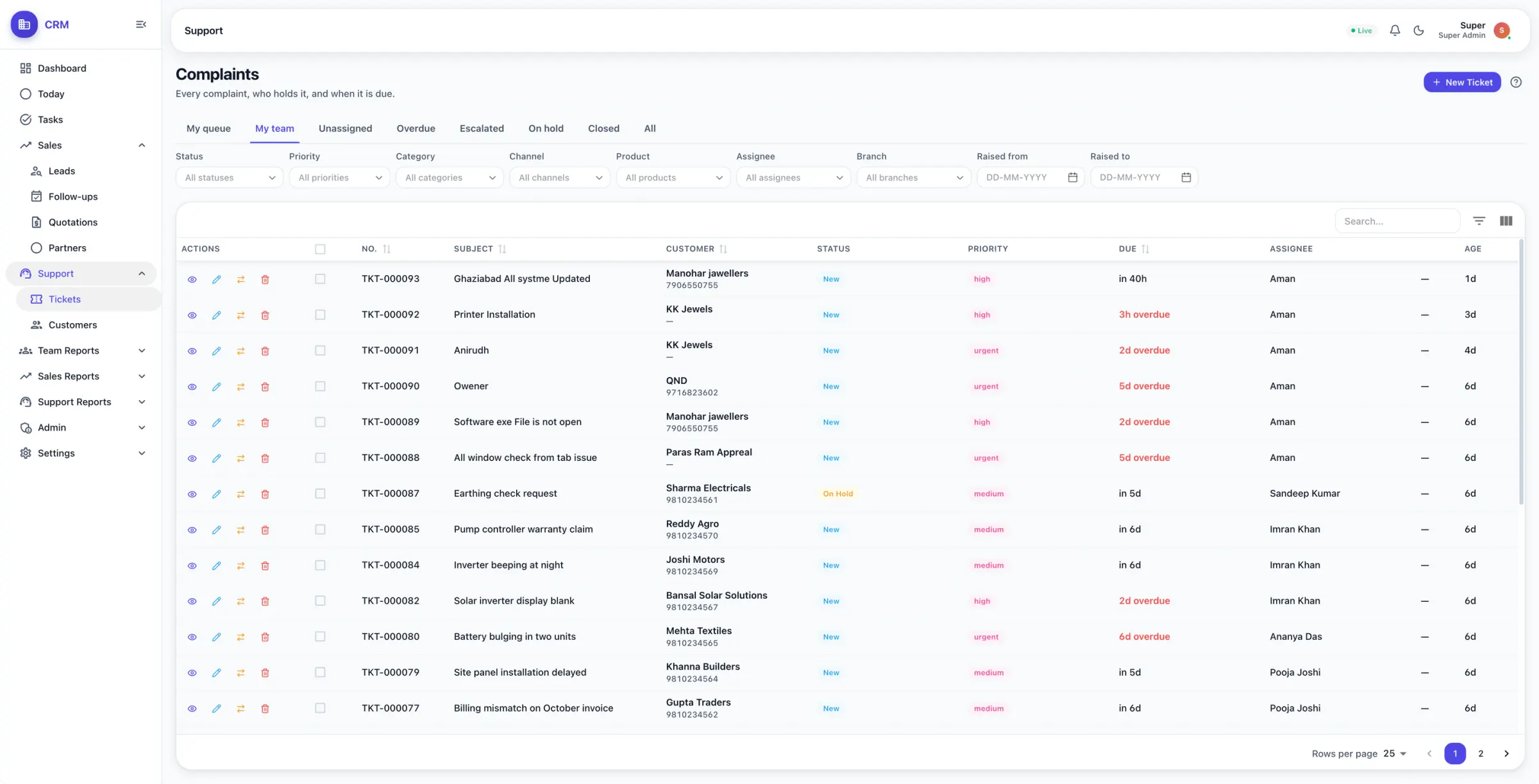Viewport: 1539px width, 784px height.
Task: Click the Super Admin avatar
Action: click(x=1502, y=30)
